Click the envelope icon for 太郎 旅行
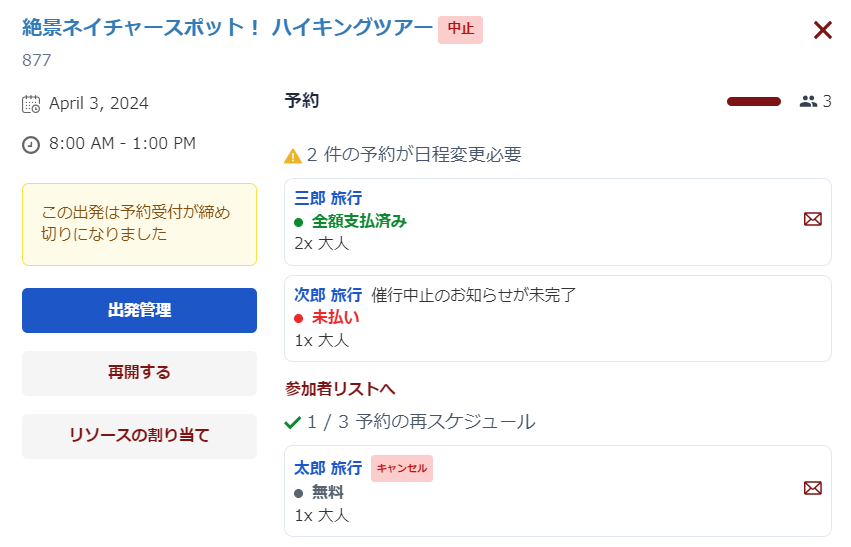The height and width of the screenshot is (547, 851). pos(813,488)
